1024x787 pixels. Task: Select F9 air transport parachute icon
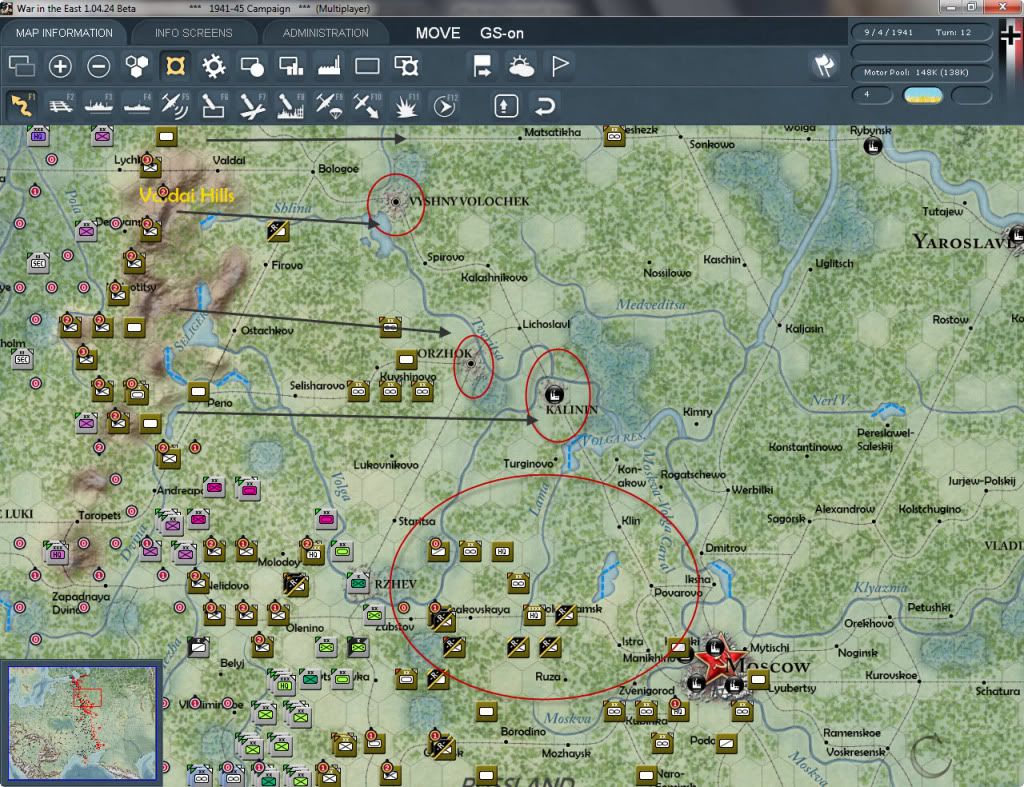tap(329, 105)
